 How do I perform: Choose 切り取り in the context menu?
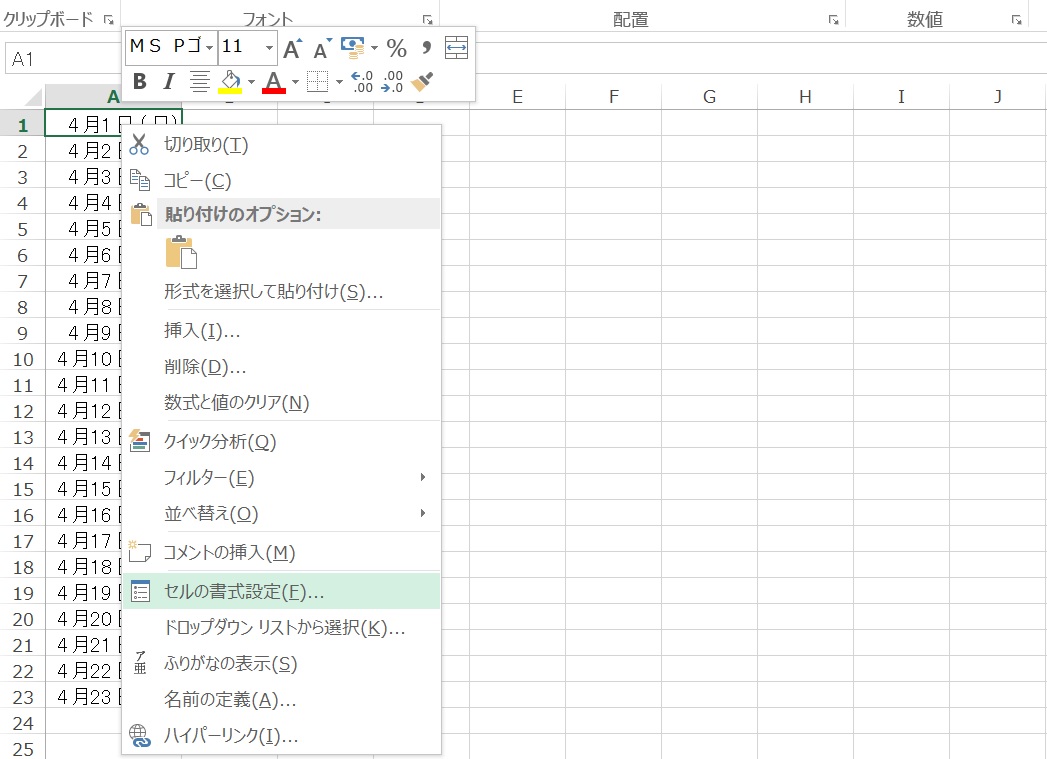206,145
